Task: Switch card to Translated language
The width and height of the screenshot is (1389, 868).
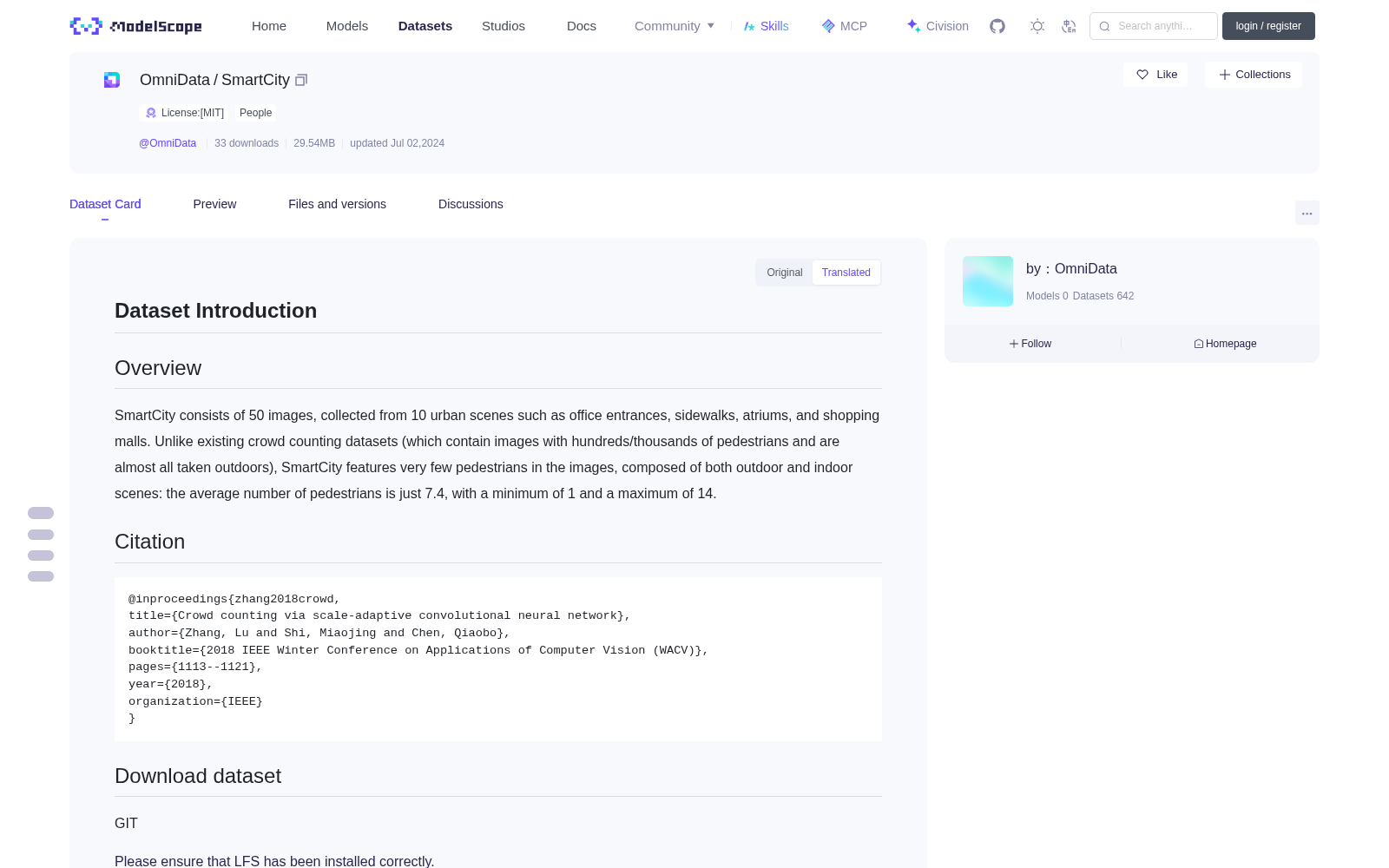Action: 846,273
